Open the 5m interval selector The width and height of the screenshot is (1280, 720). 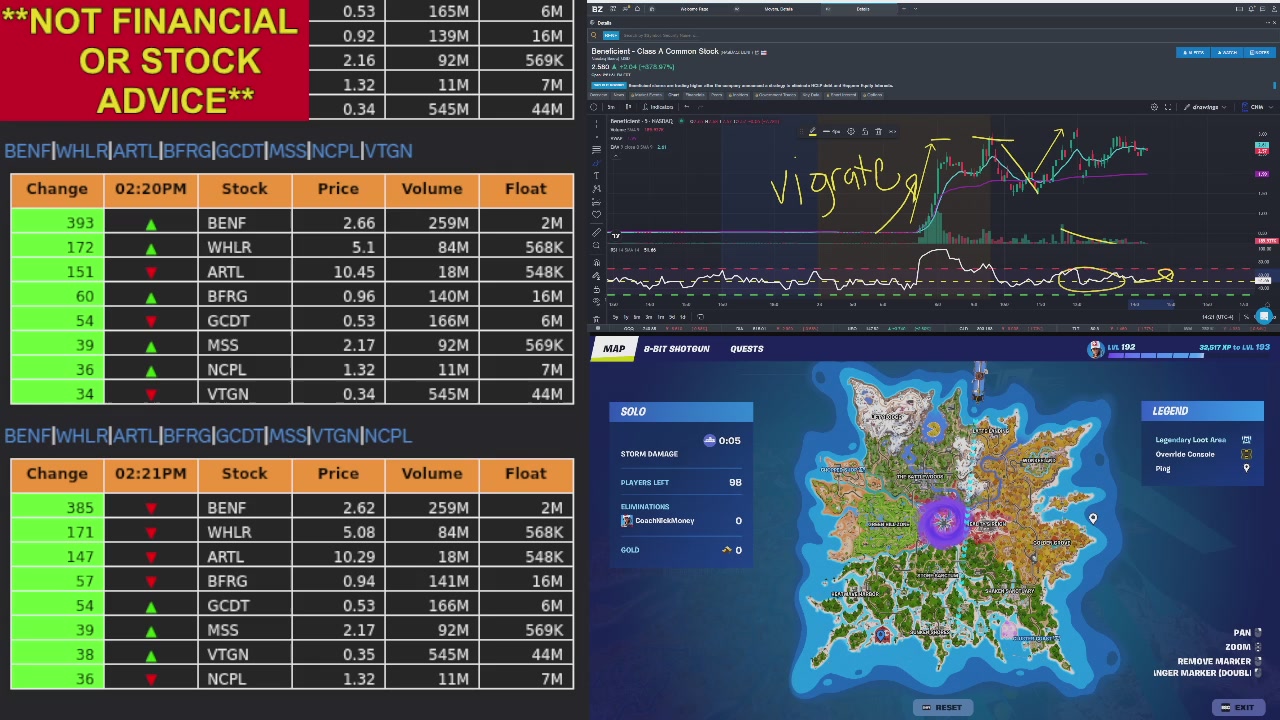[611, 107]
